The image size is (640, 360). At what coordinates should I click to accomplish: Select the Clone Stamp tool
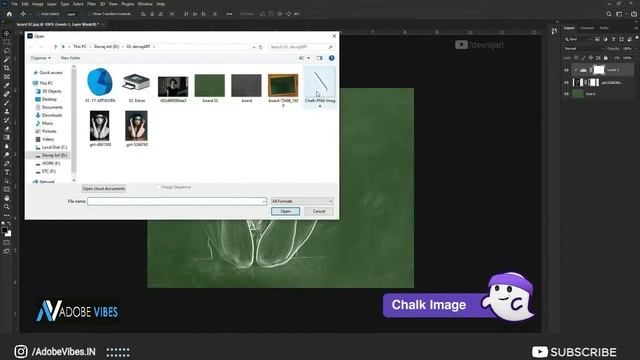(x=7, y=111)
